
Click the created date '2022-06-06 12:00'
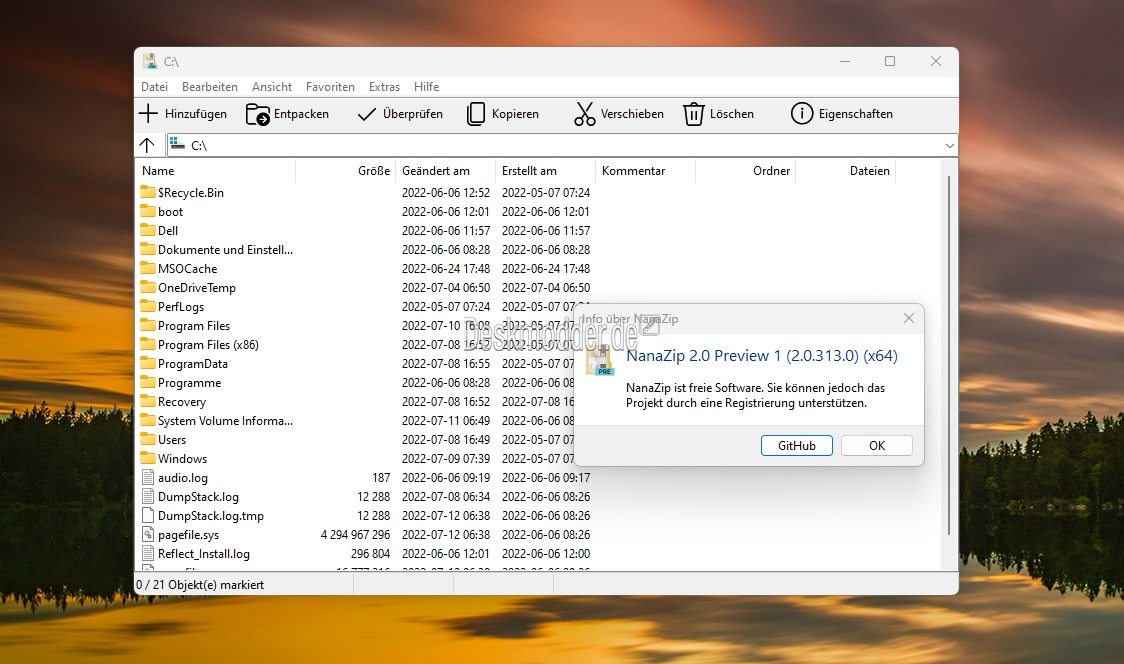click(546, 554)
